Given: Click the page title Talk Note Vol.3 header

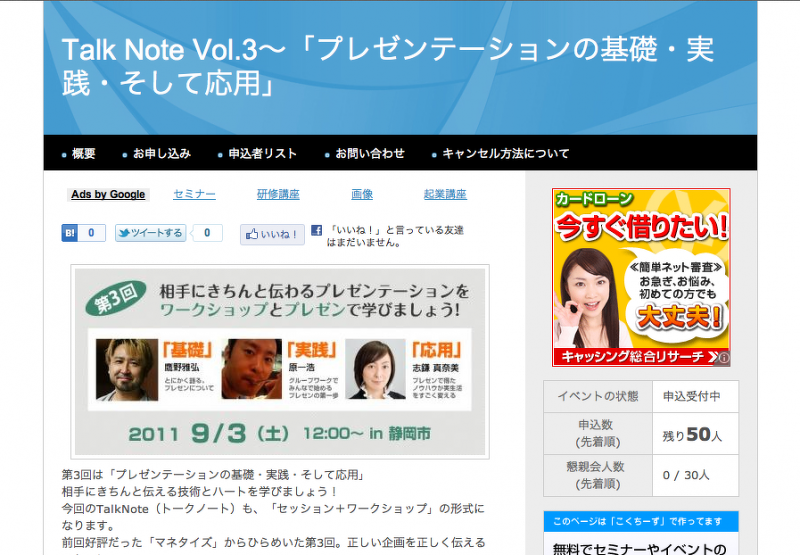Looking at the screenshot, I should point(388,66).
